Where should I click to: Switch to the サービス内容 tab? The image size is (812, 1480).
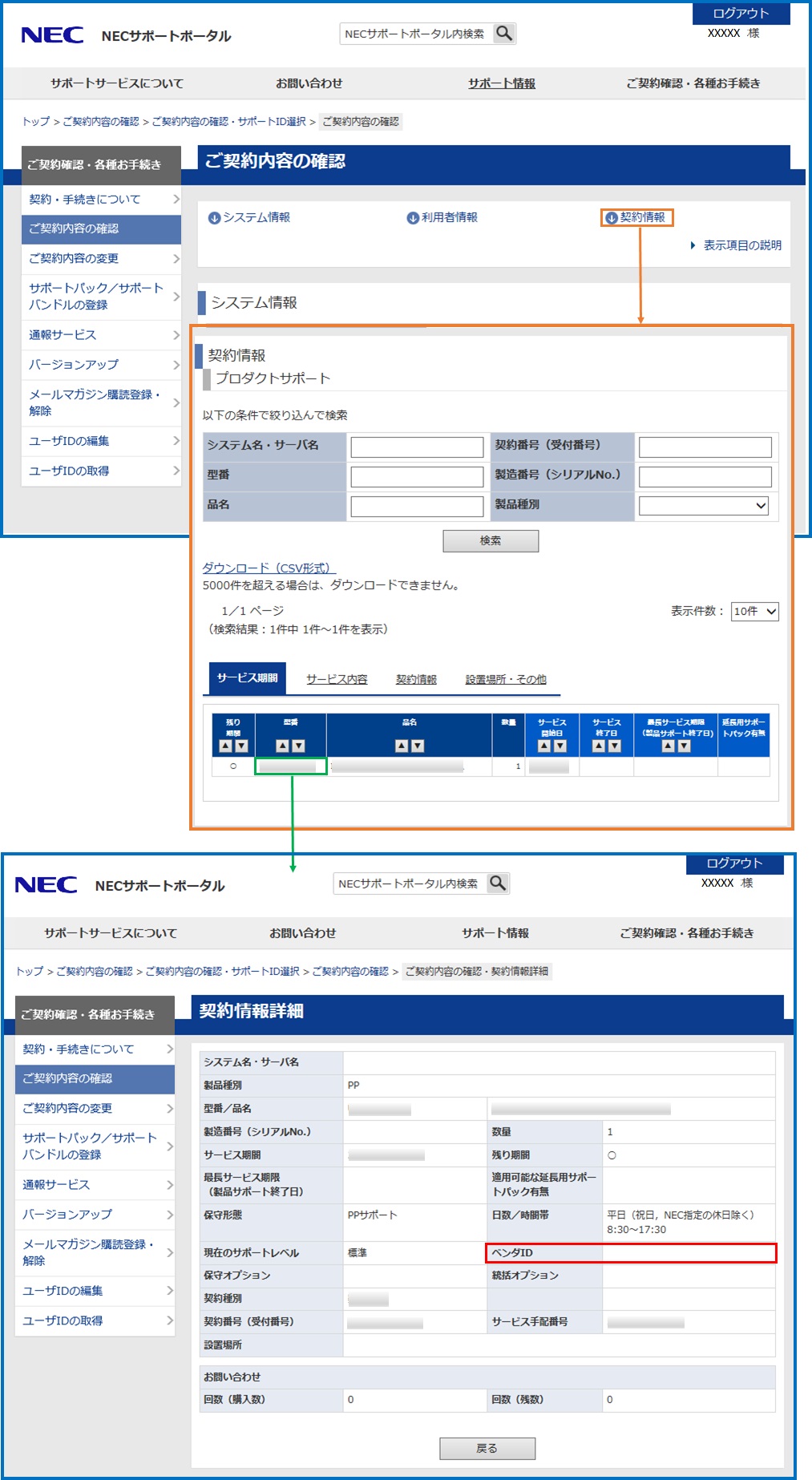337,679
